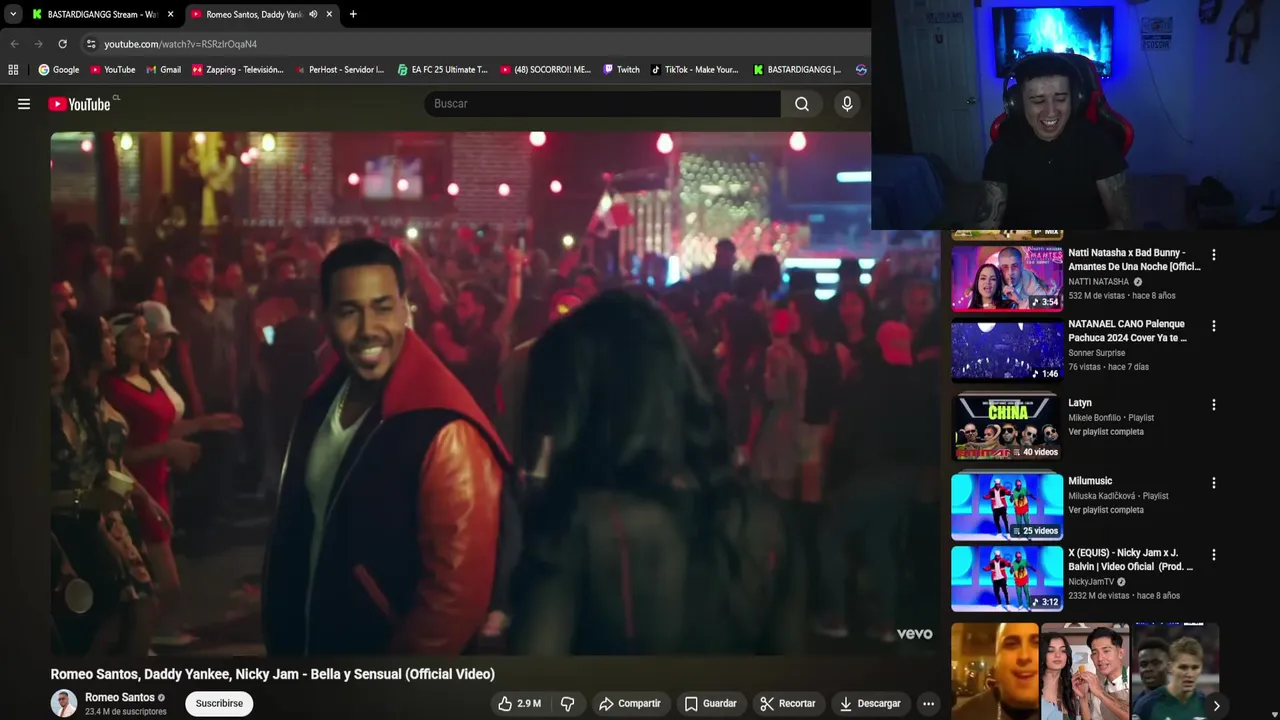Open Zapping - Televisión bookmark

(x=238, y=70)
